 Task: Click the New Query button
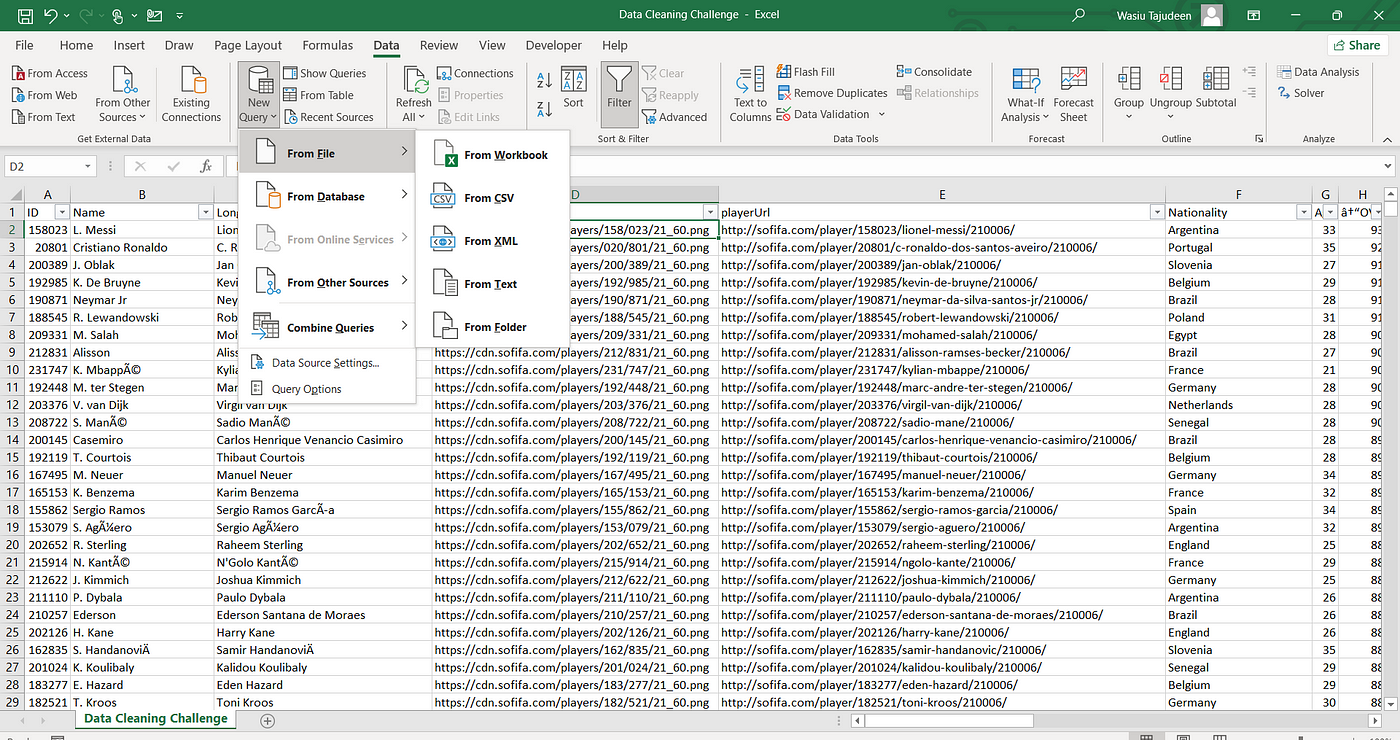coord(259,95)
